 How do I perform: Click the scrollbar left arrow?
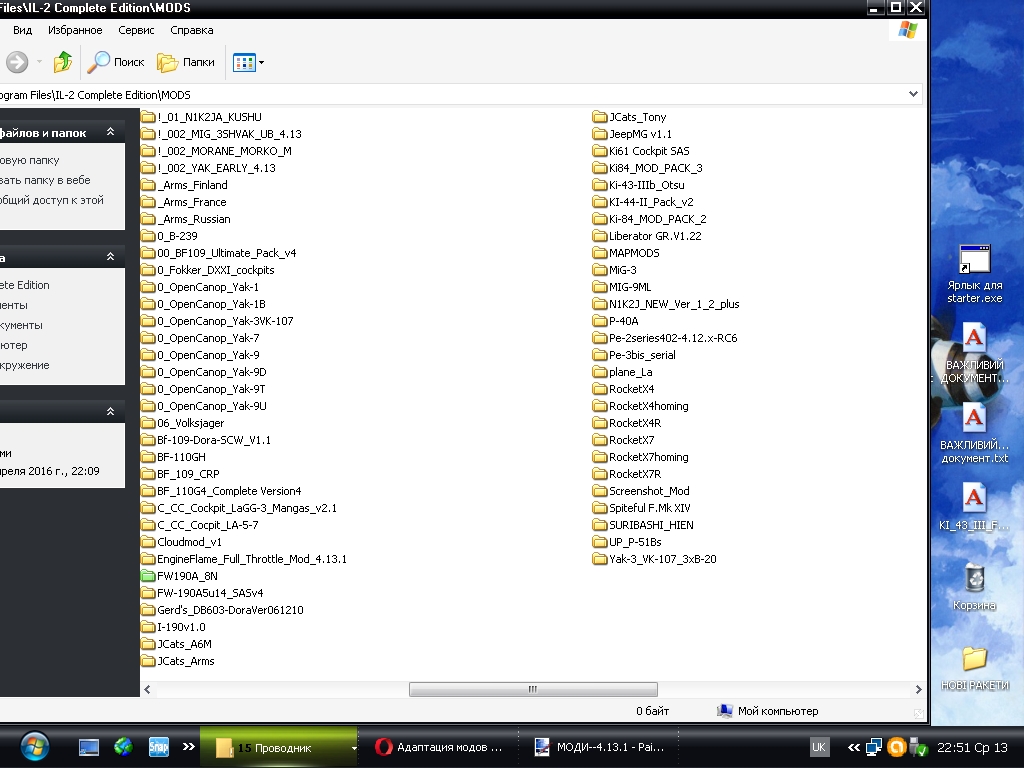click(147, 689)
